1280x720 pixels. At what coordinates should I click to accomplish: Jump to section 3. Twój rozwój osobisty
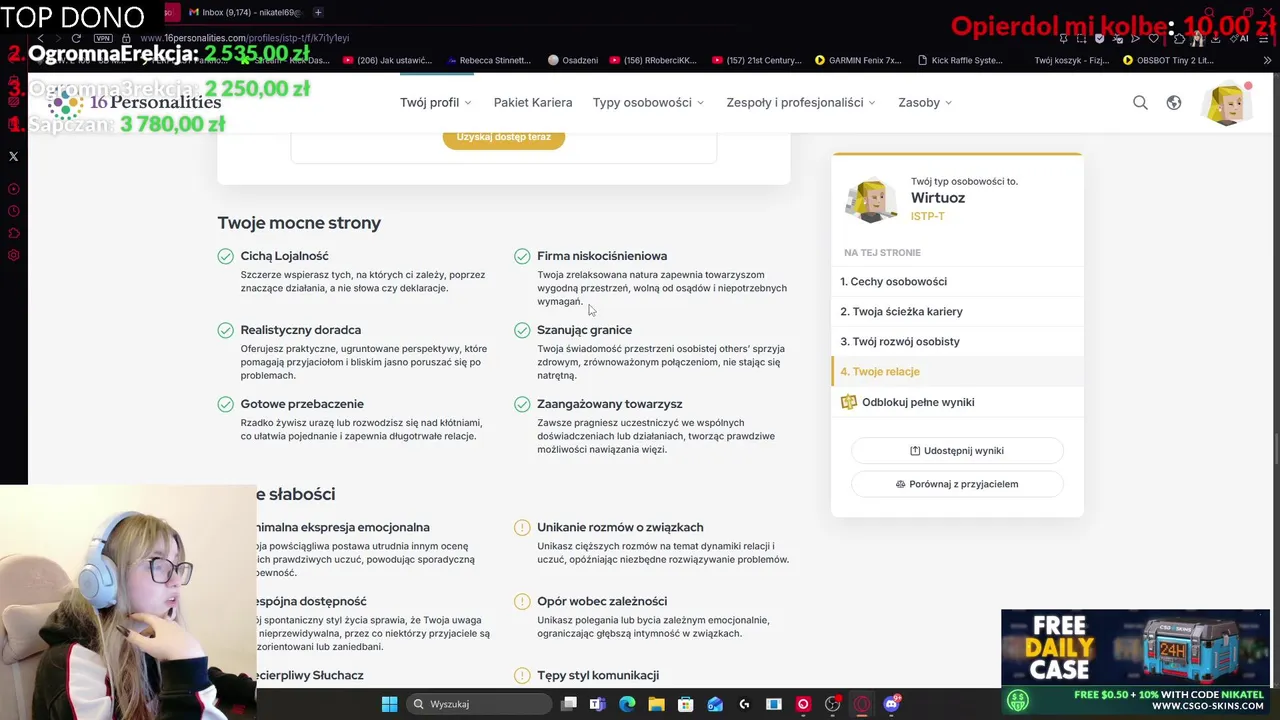[957, 341]
